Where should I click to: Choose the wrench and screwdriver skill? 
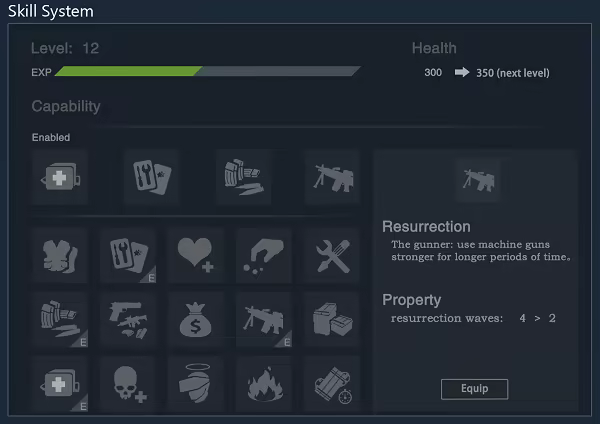point(332,256)
